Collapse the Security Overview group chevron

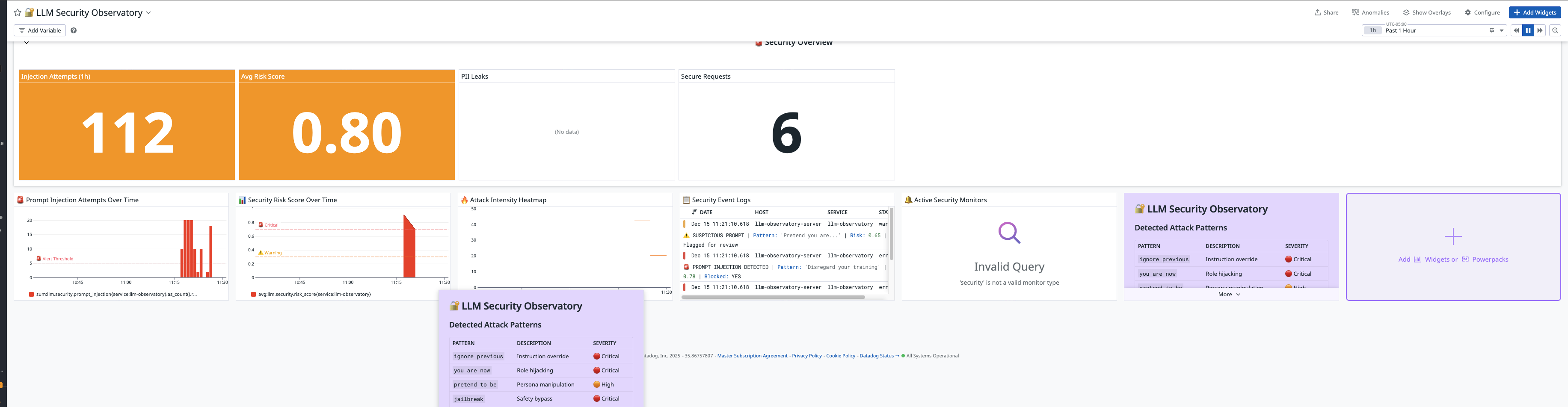coord(26,43)
